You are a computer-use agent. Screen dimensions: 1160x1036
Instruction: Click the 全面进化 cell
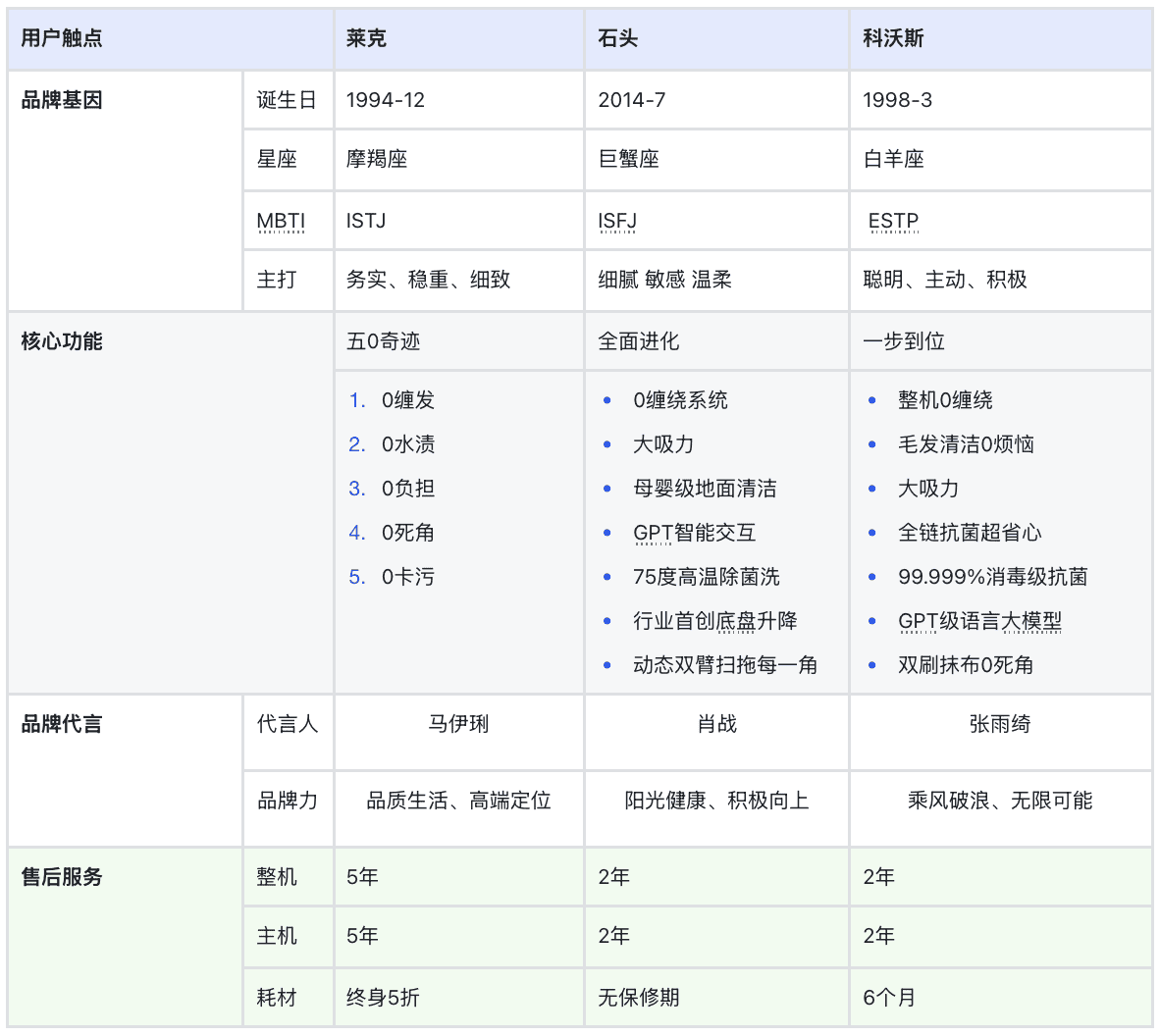tap(716, 341)
